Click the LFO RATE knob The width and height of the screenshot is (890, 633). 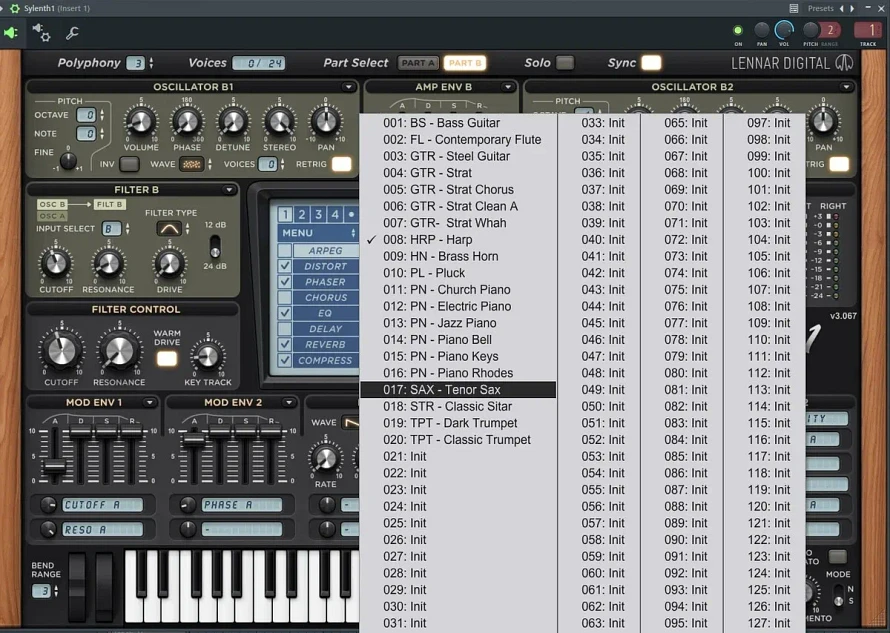325,459
